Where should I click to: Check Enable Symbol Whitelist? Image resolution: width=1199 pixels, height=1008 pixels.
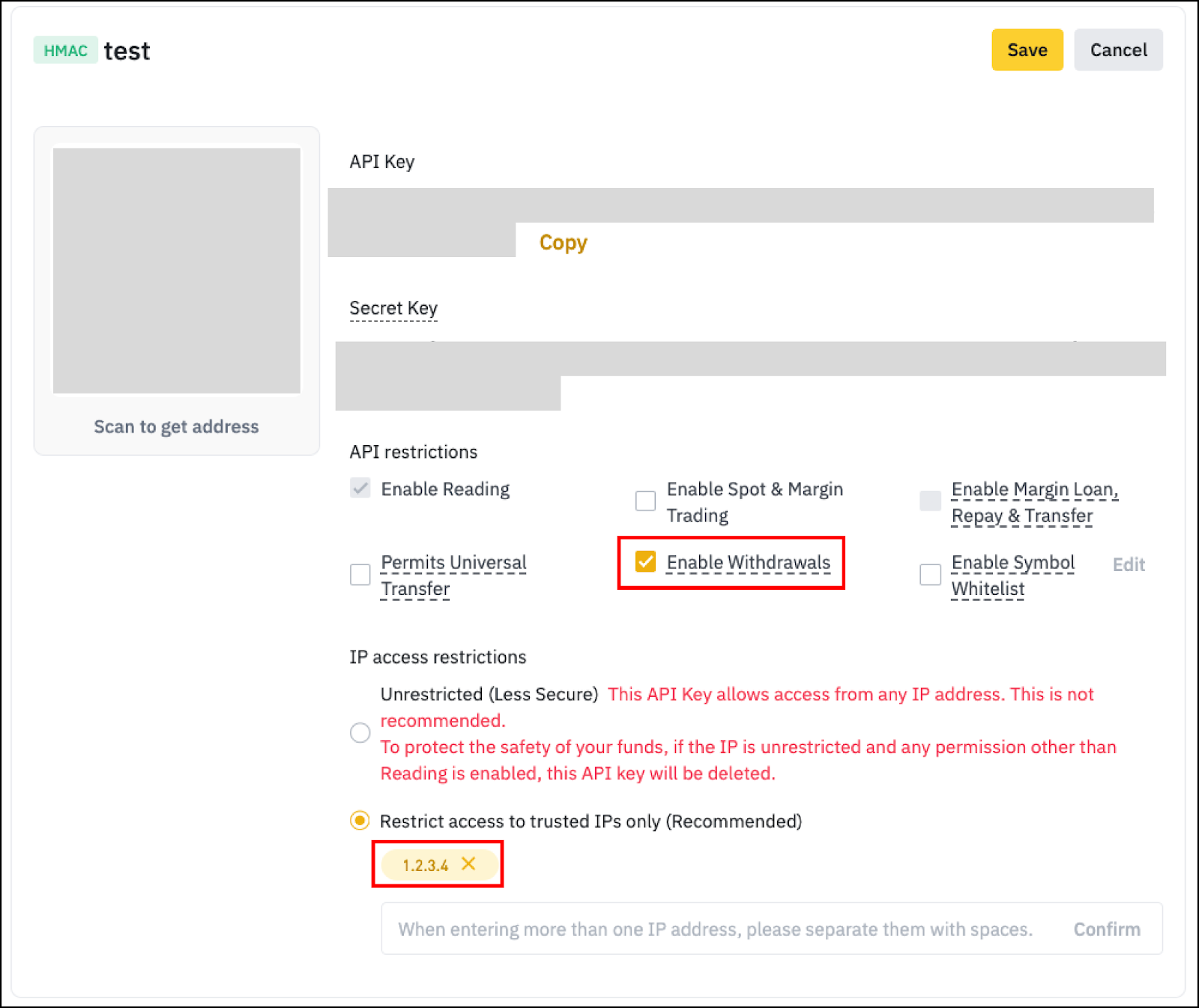(930, 575)
